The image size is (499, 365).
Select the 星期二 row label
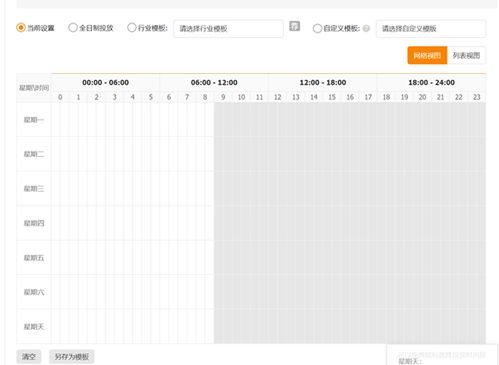coord(34,154)
